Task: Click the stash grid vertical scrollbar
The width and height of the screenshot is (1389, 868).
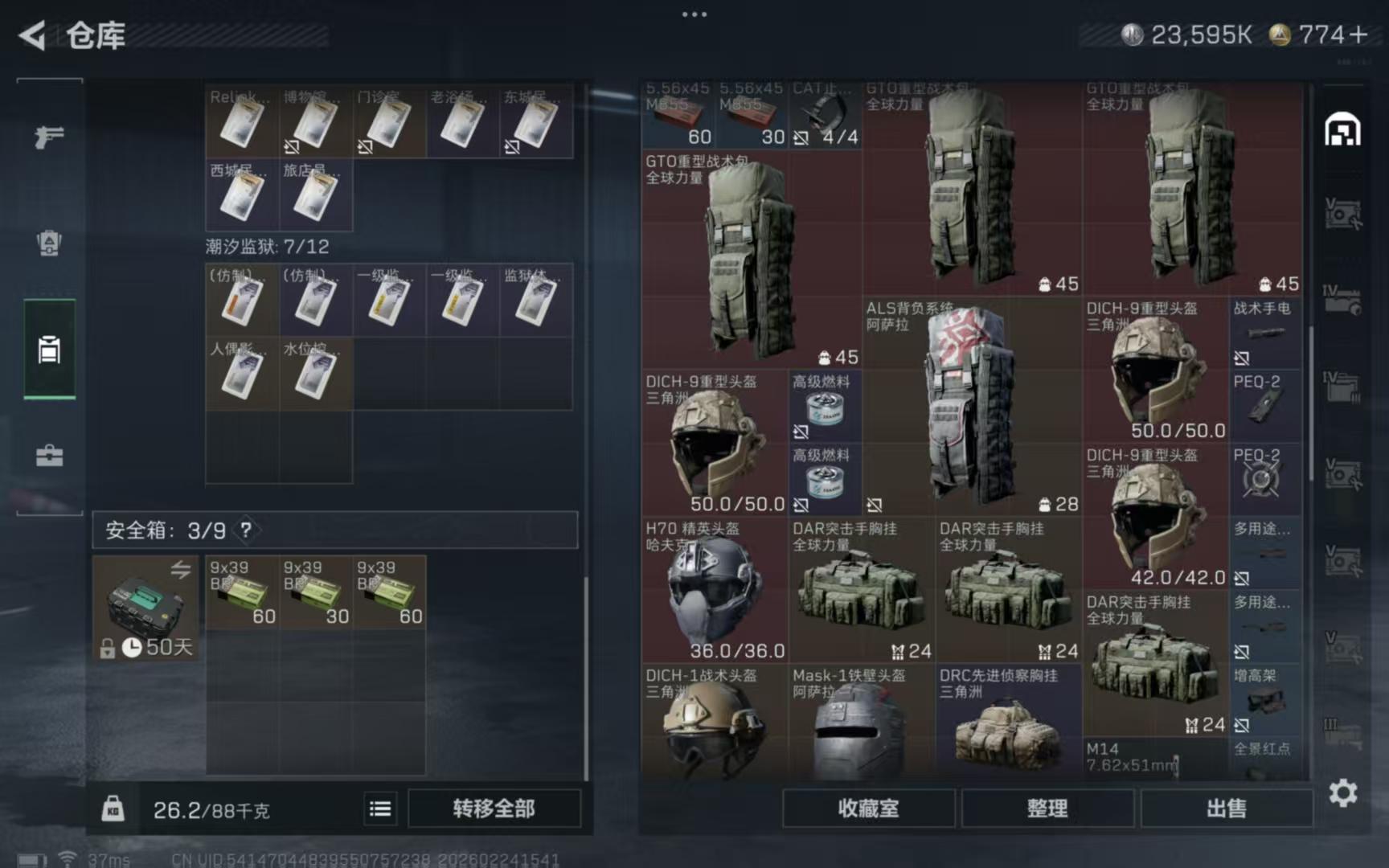Action: [x=1312, y=402]
